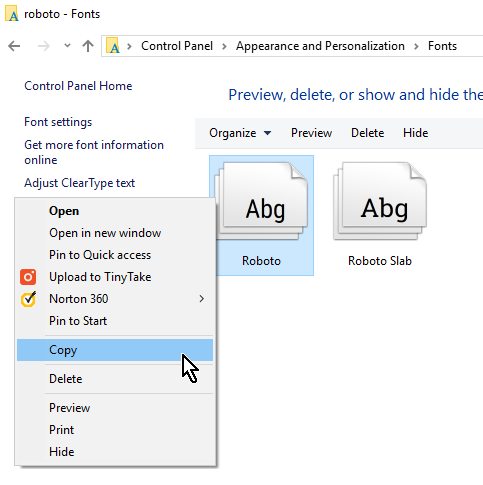Image resolution: width=483 pixels, height=485 pixels.
Task: Click Get more font information online
Action: pyautogui.click(x=94, y=152)
